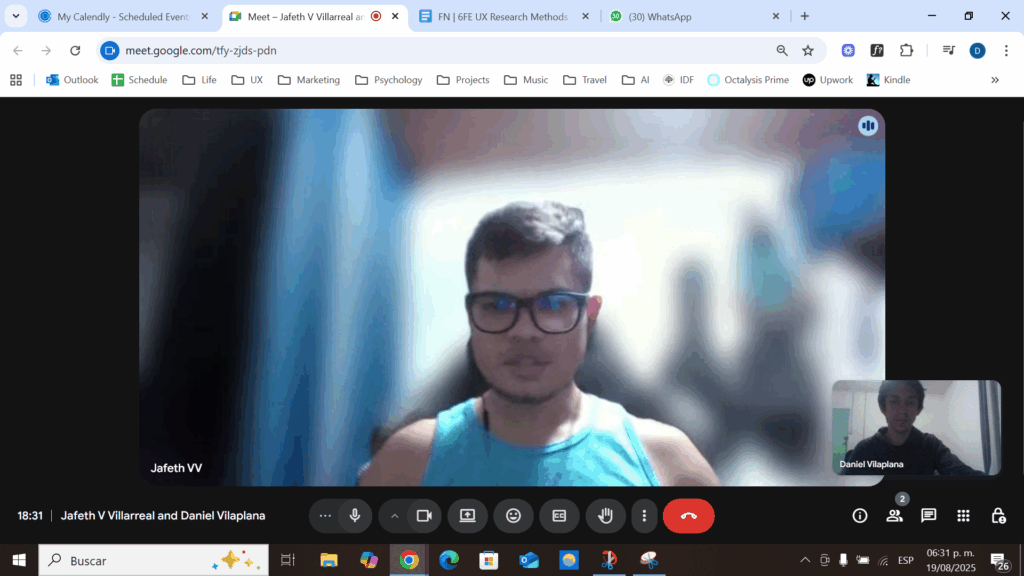Open meeting details info icon
Screen dimensions: 1024x576
pos(859,516)
